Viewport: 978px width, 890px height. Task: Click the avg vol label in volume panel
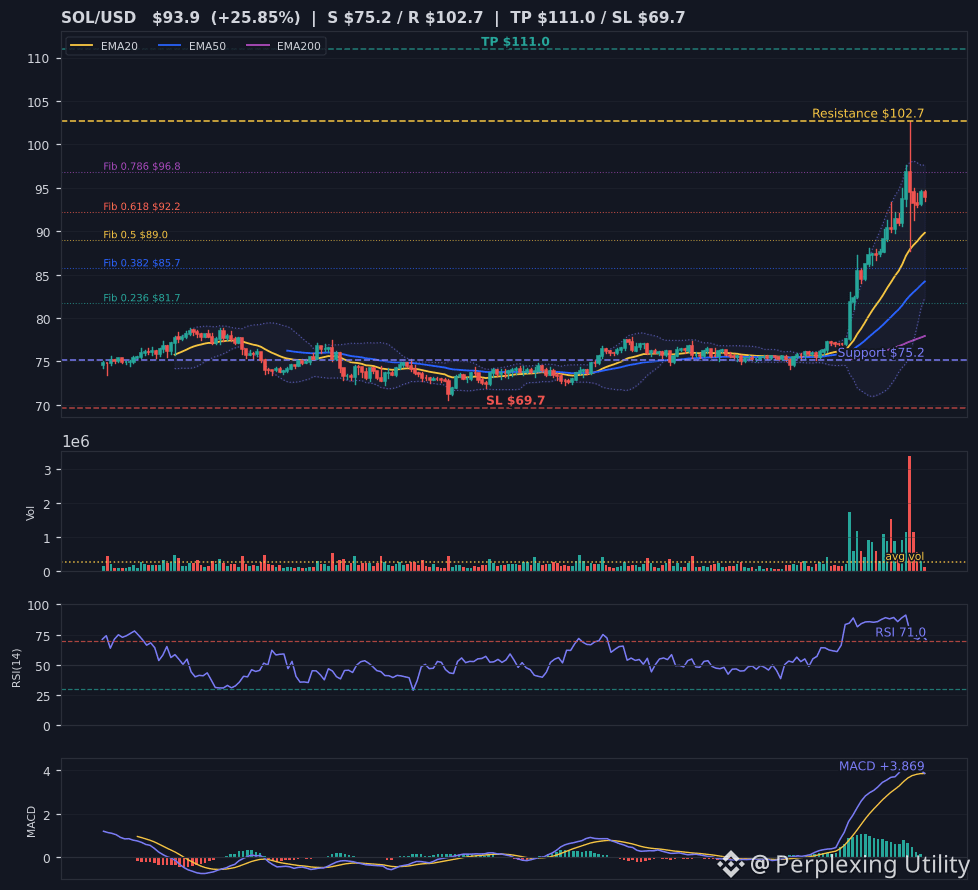(904, 556)
